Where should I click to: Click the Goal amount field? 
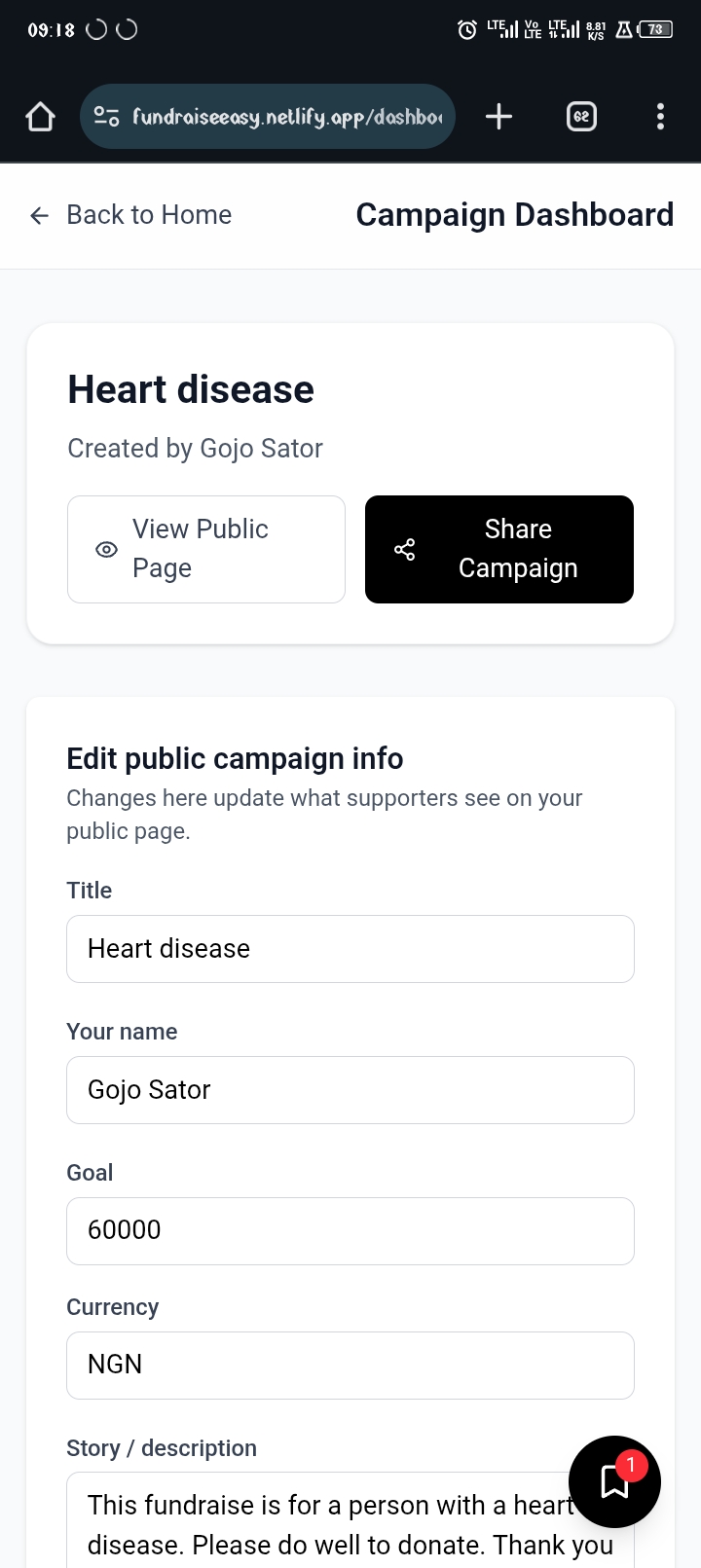pos(350,1231)
